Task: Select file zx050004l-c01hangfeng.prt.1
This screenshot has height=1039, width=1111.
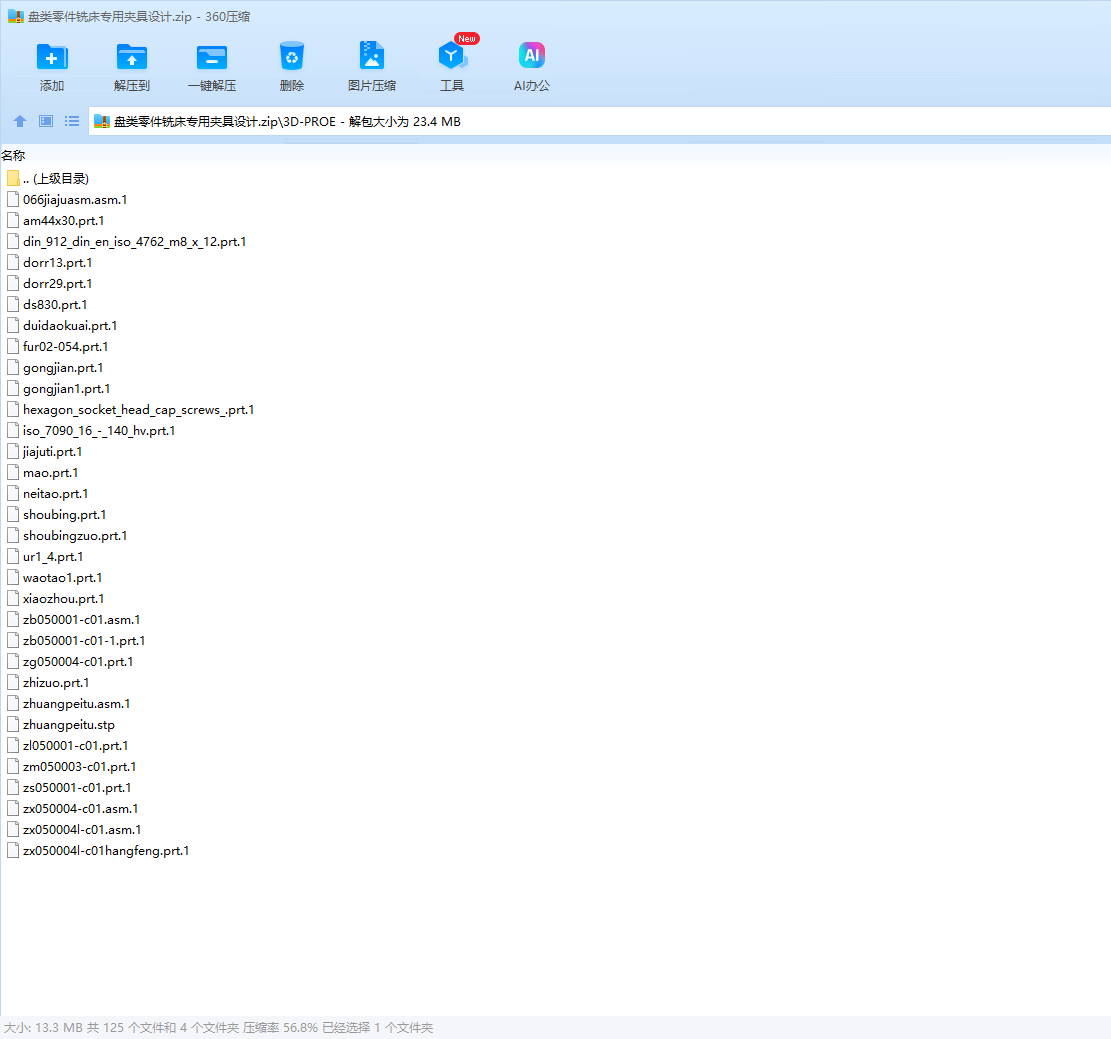Action: pos(98,850)
